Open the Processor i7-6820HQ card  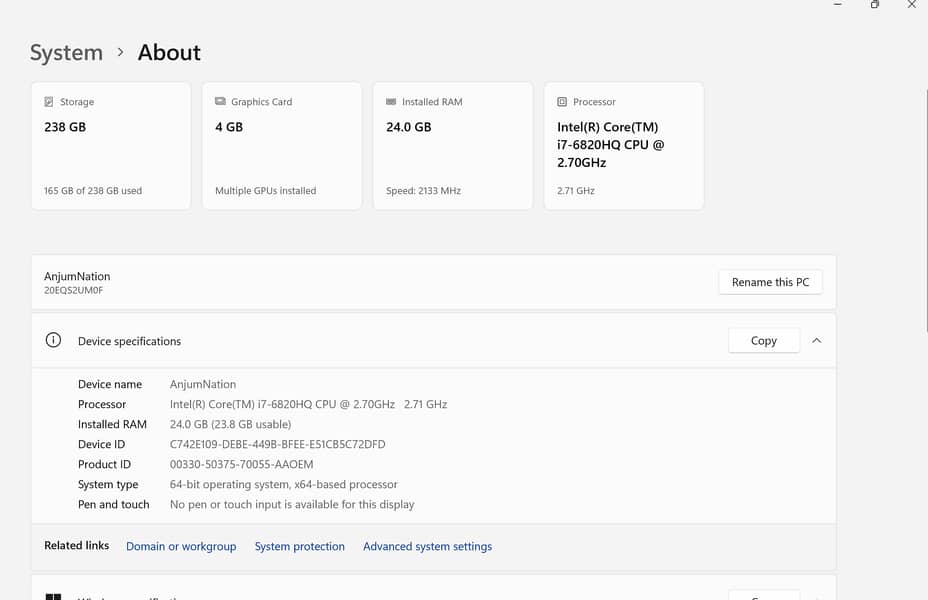[x=624, y=146]
